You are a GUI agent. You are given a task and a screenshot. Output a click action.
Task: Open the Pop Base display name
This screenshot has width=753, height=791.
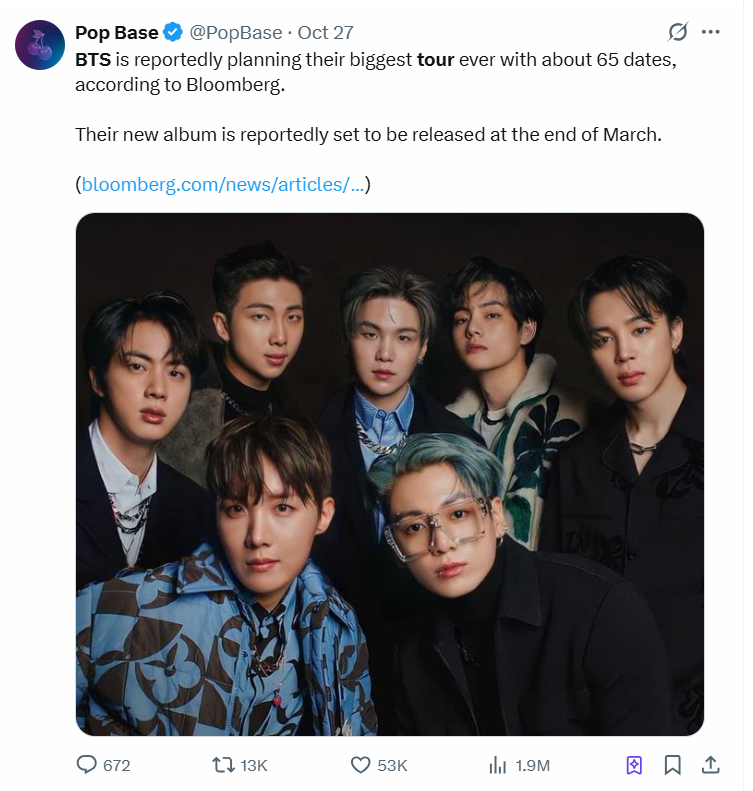coord(116,33)
